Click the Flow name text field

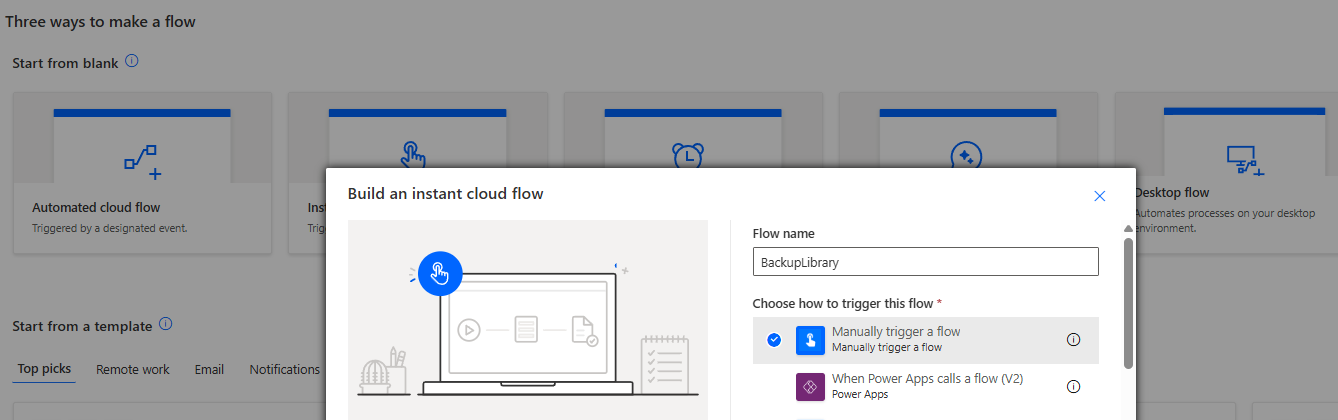pyautogui.click(x=925, y=262)
